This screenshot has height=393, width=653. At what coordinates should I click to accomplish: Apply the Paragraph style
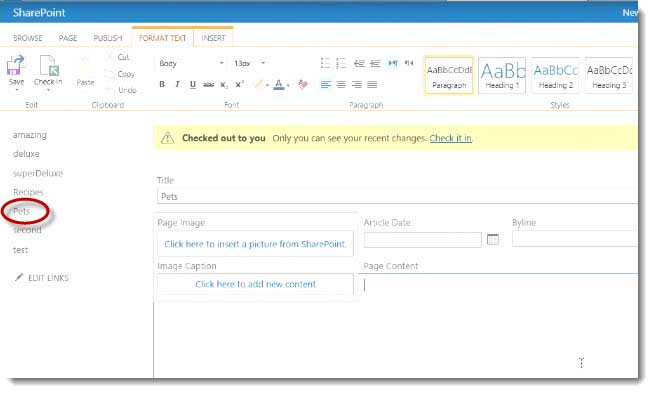449,75
